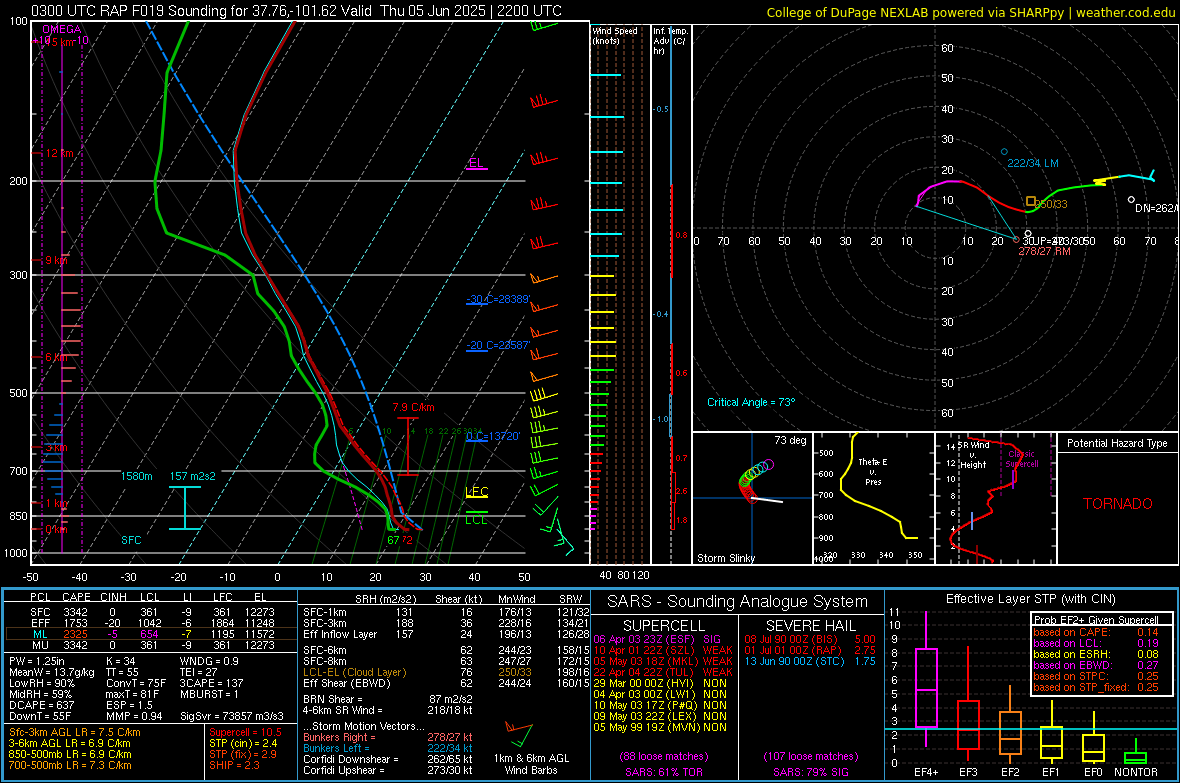Click the SARS - Sounding Analogue System heading
Screen dimensions: 1180x783
click(x=738, y=602)
